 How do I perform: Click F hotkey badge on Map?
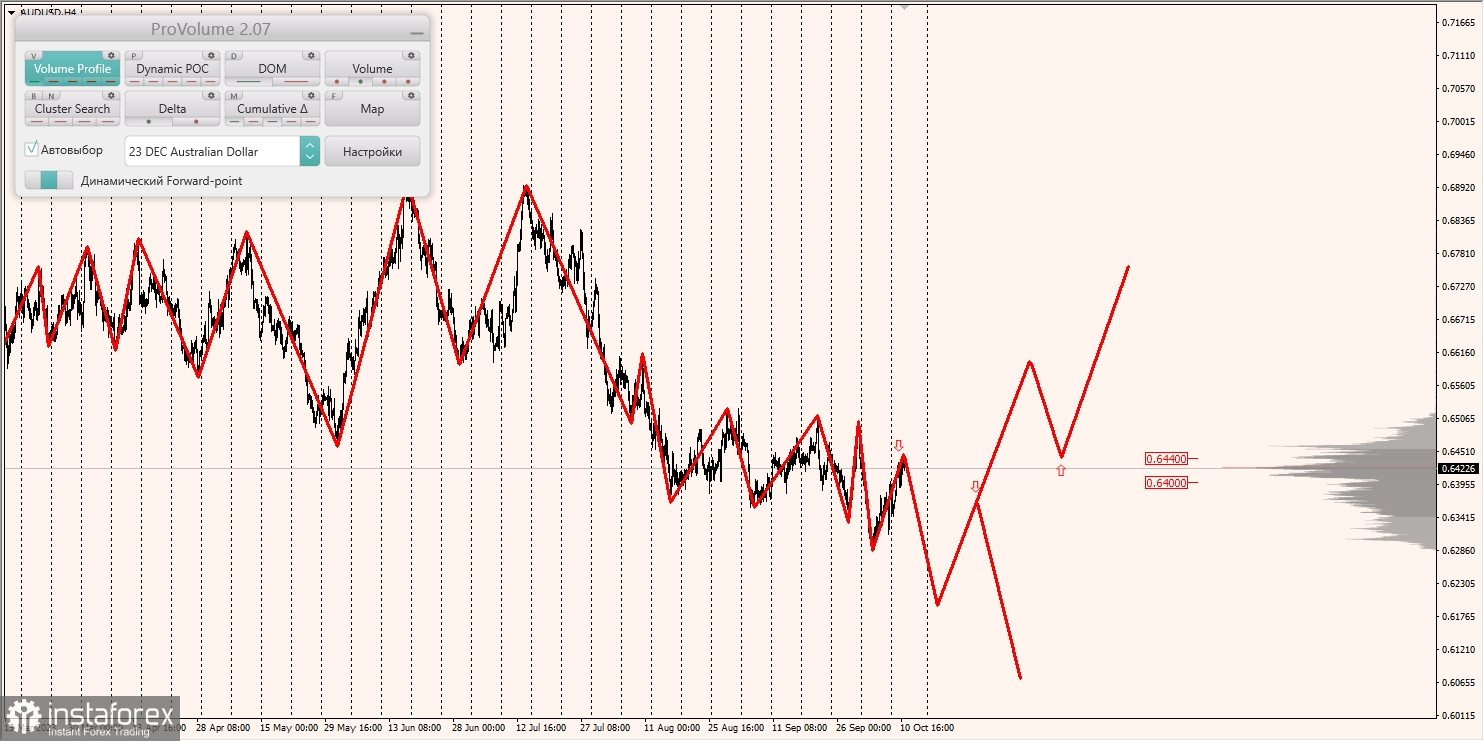(x=334, y=96)
